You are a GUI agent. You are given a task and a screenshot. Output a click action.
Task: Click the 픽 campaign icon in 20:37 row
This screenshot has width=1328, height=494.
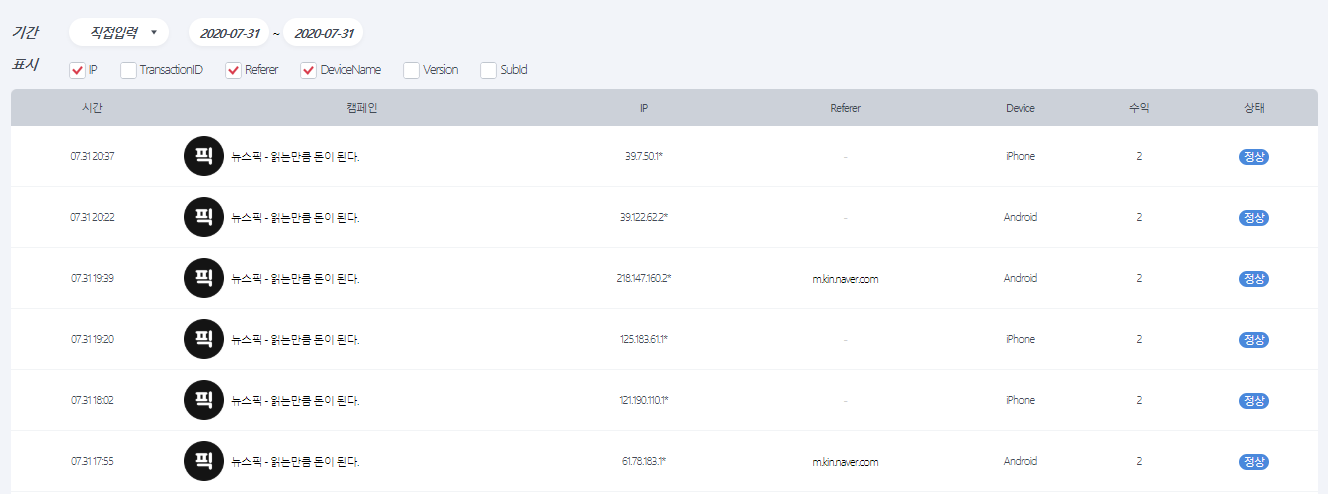204,156
